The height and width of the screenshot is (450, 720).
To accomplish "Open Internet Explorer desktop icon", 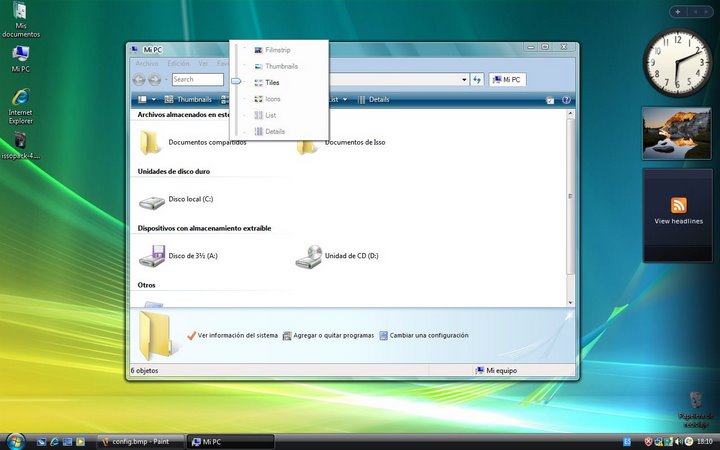I will tap(21, 107).
